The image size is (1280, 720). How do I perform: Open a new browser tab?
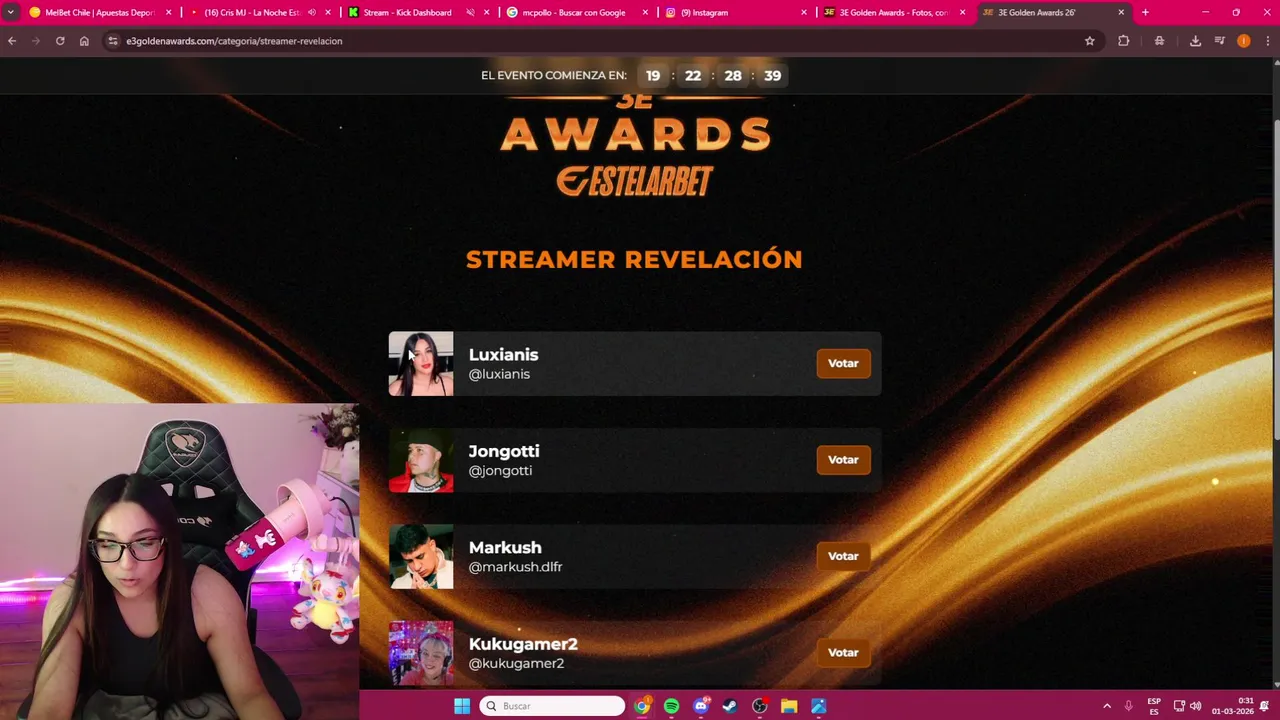click(1145, 12)
